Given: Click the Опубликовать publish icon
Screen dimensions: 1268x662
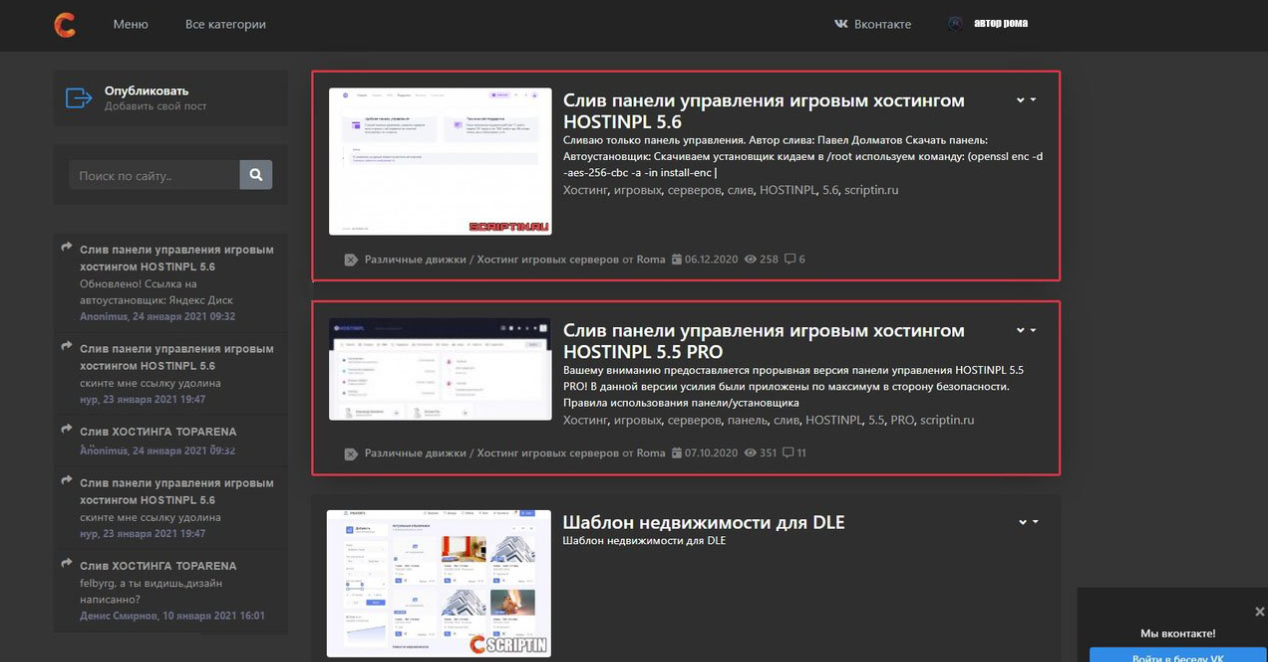Looking at the screenshot, I should 79,98.
